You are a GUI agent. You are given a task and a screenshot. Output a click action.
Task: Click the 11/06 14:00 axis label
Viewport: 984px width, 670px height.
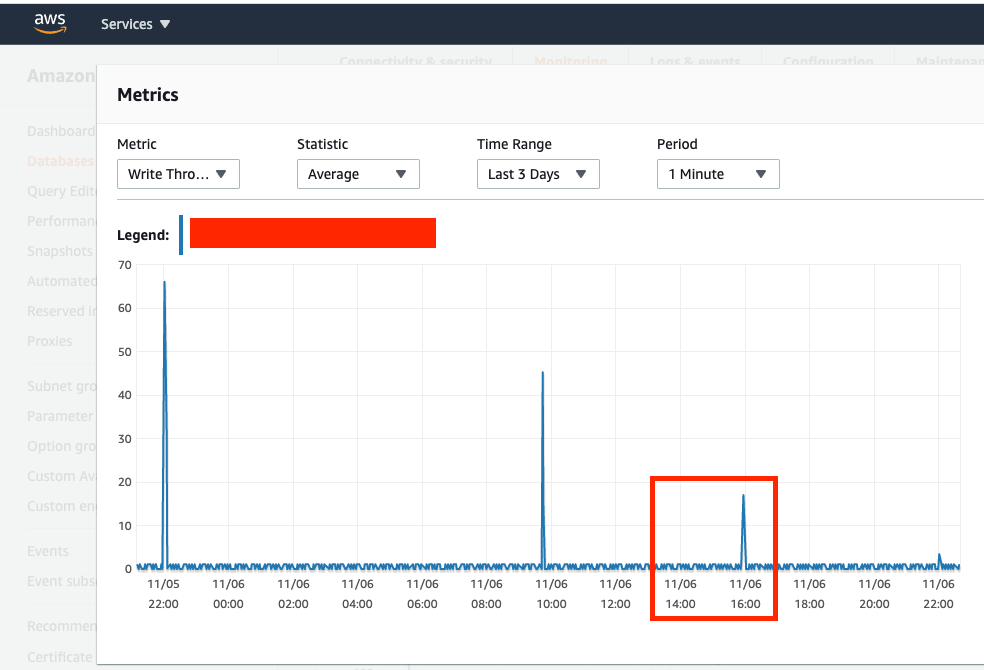[680, 594]
